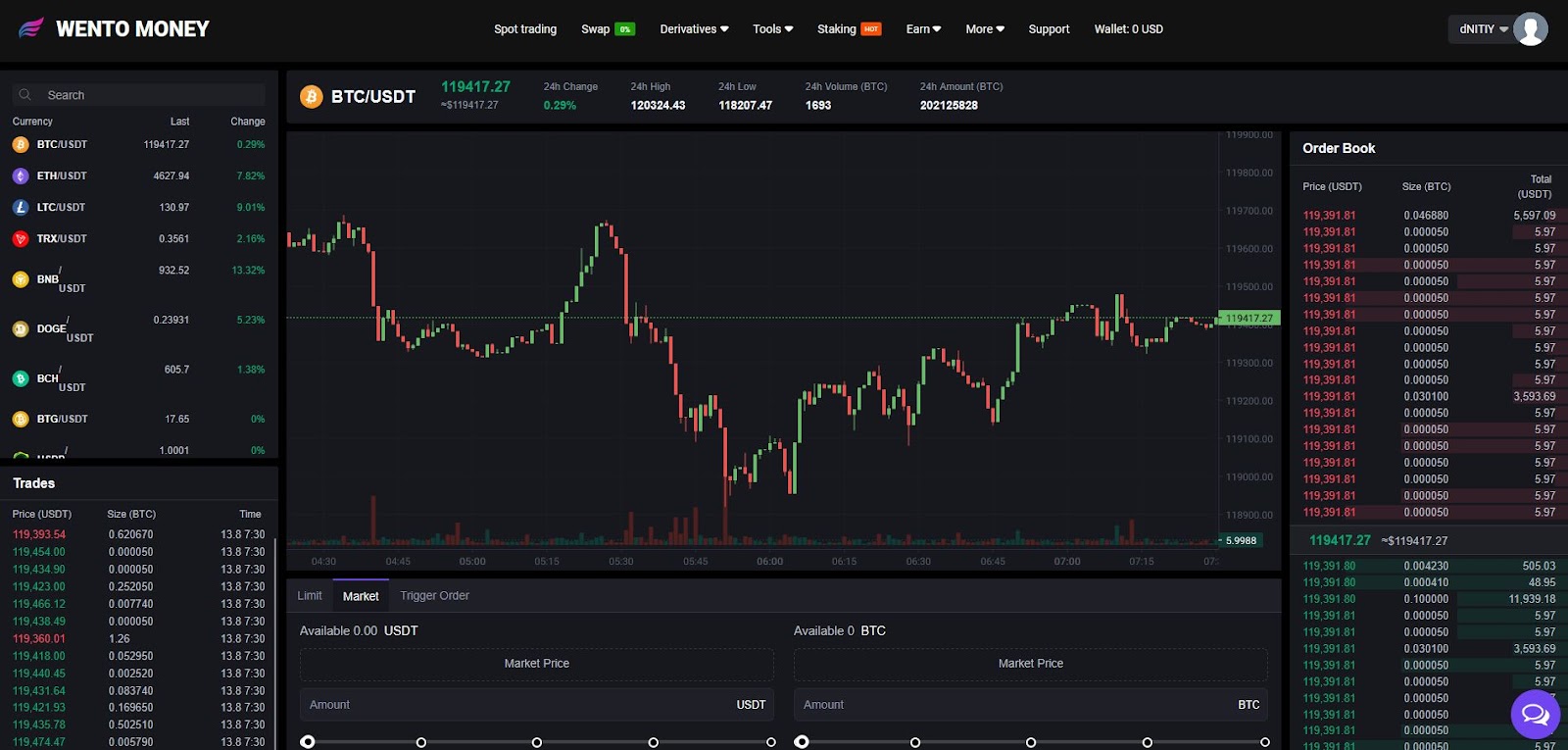This screenshot has height=750, width=1568.
Task: Set USDT amount slider to midpoint
Action: point(537,742)
